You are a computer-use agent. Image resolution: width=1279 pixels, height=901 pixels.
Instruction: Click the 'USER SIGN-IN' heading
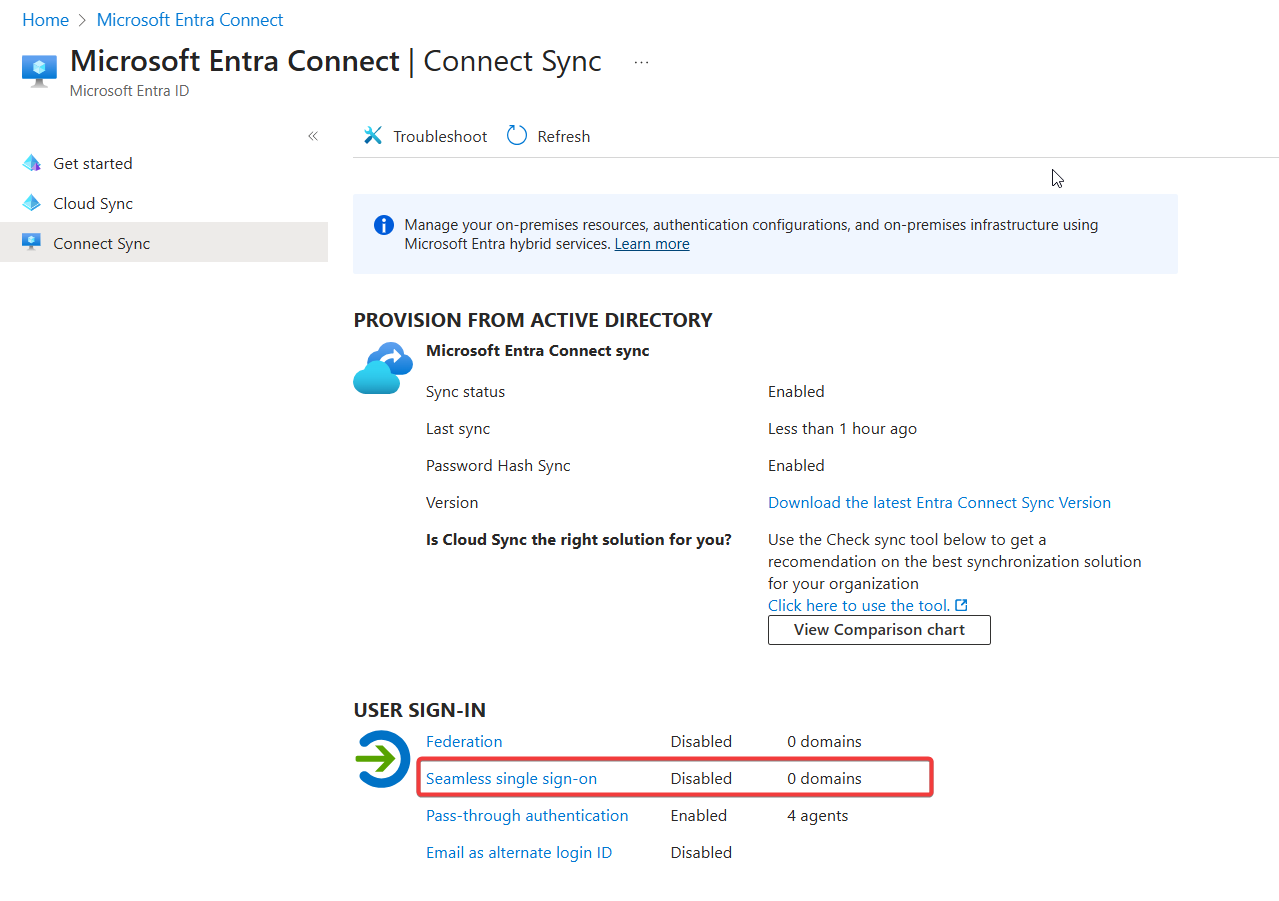(x=420, y=710)
